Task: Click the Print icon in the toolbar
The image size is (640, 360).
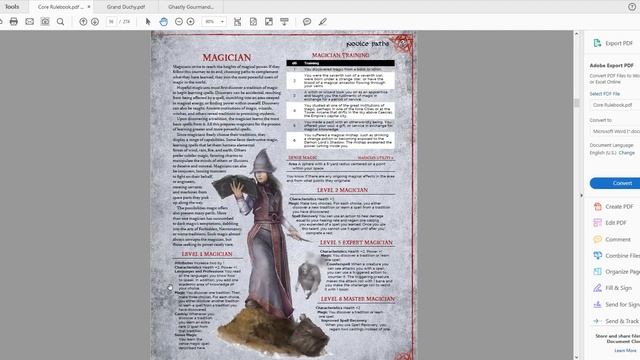Action: pos(13,22)
